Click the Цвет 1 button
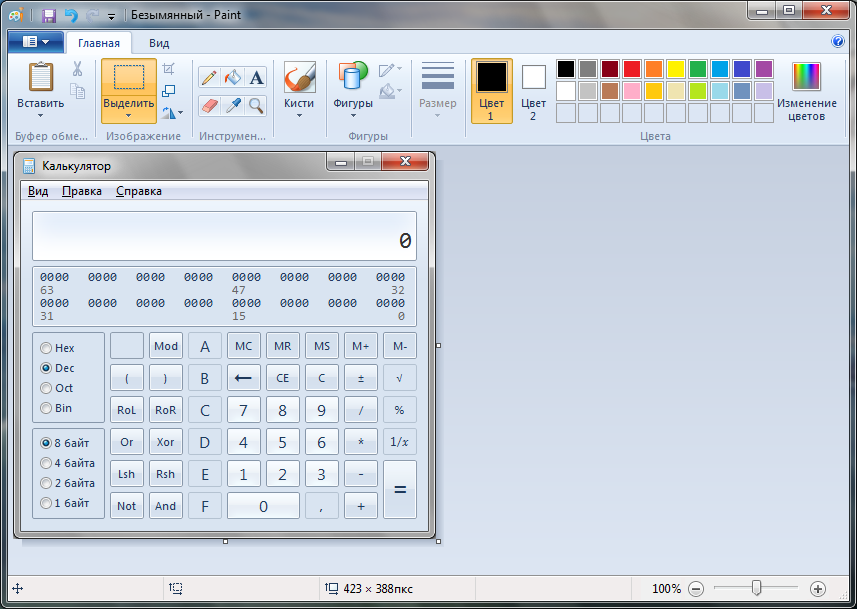Viewport: 857px width, 609px height. click(x=491, y=91)
